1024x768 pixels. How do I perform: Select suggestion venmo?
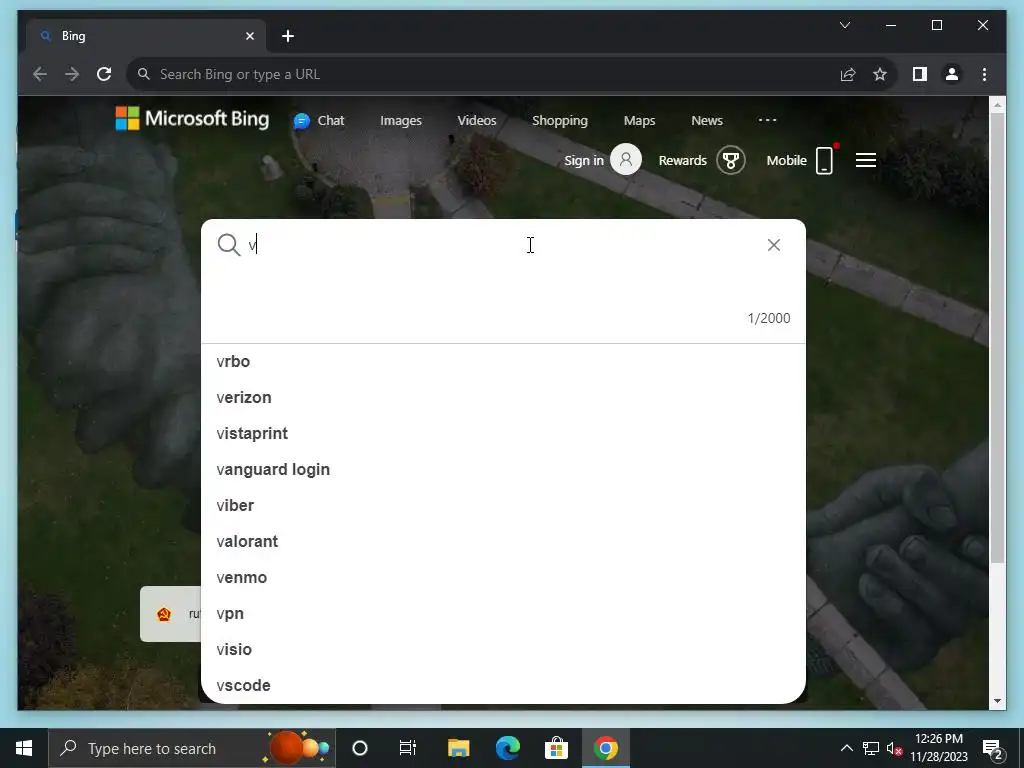503,577
